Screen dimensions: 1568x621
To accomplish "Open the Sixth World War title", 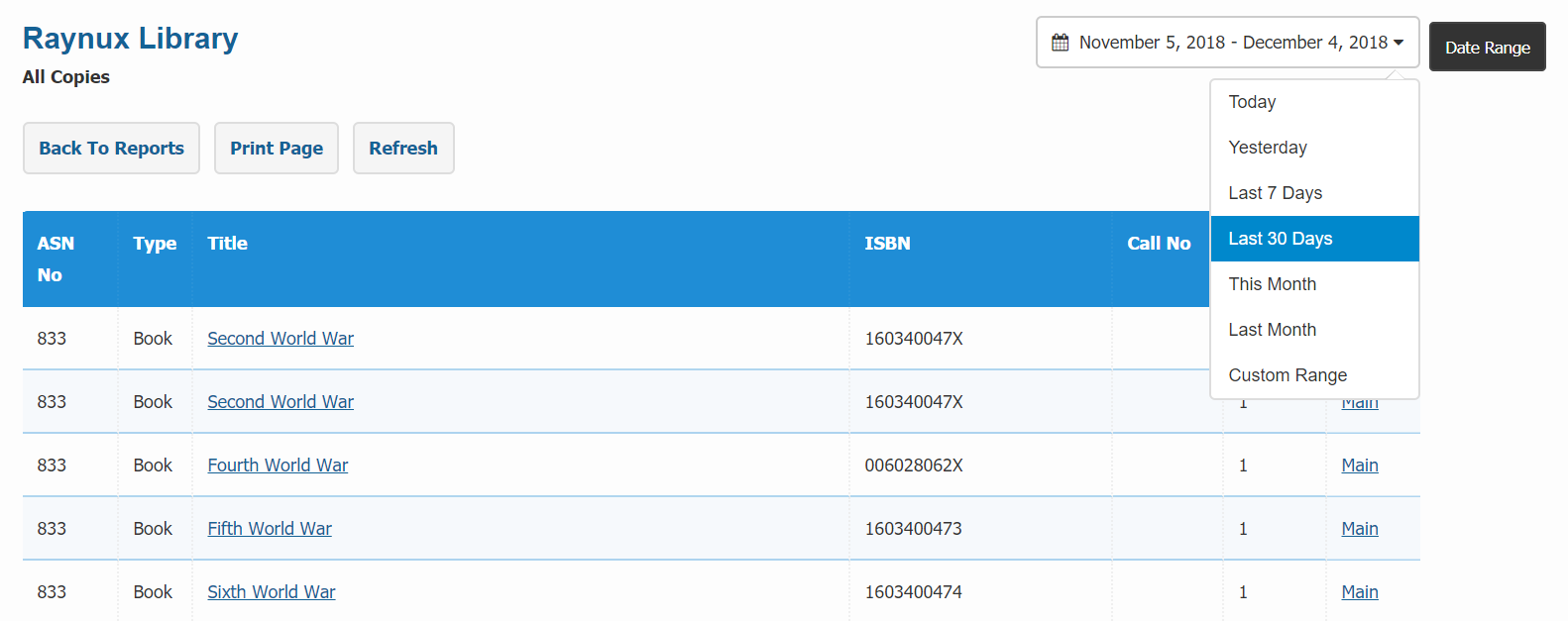I will coord(272,592).
